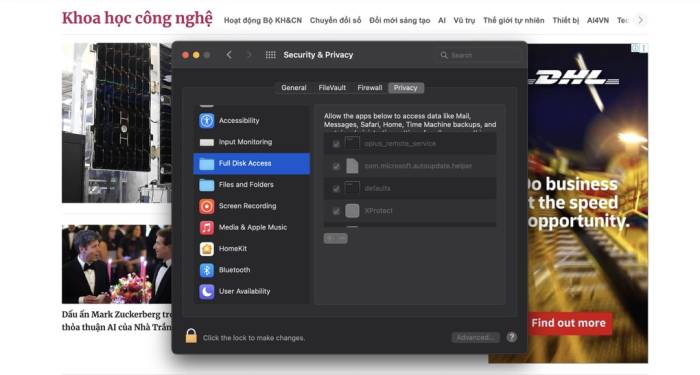The height and width of the screenshot is (375, 700).
Task: Toggle com.microsoft.autoupdate.helper checkbox
Action: [336, 166]
